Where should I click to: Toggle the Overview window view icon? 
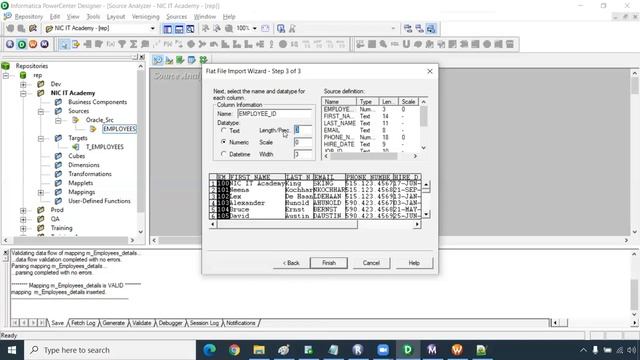pyautogui.click(x=191, y=29)
